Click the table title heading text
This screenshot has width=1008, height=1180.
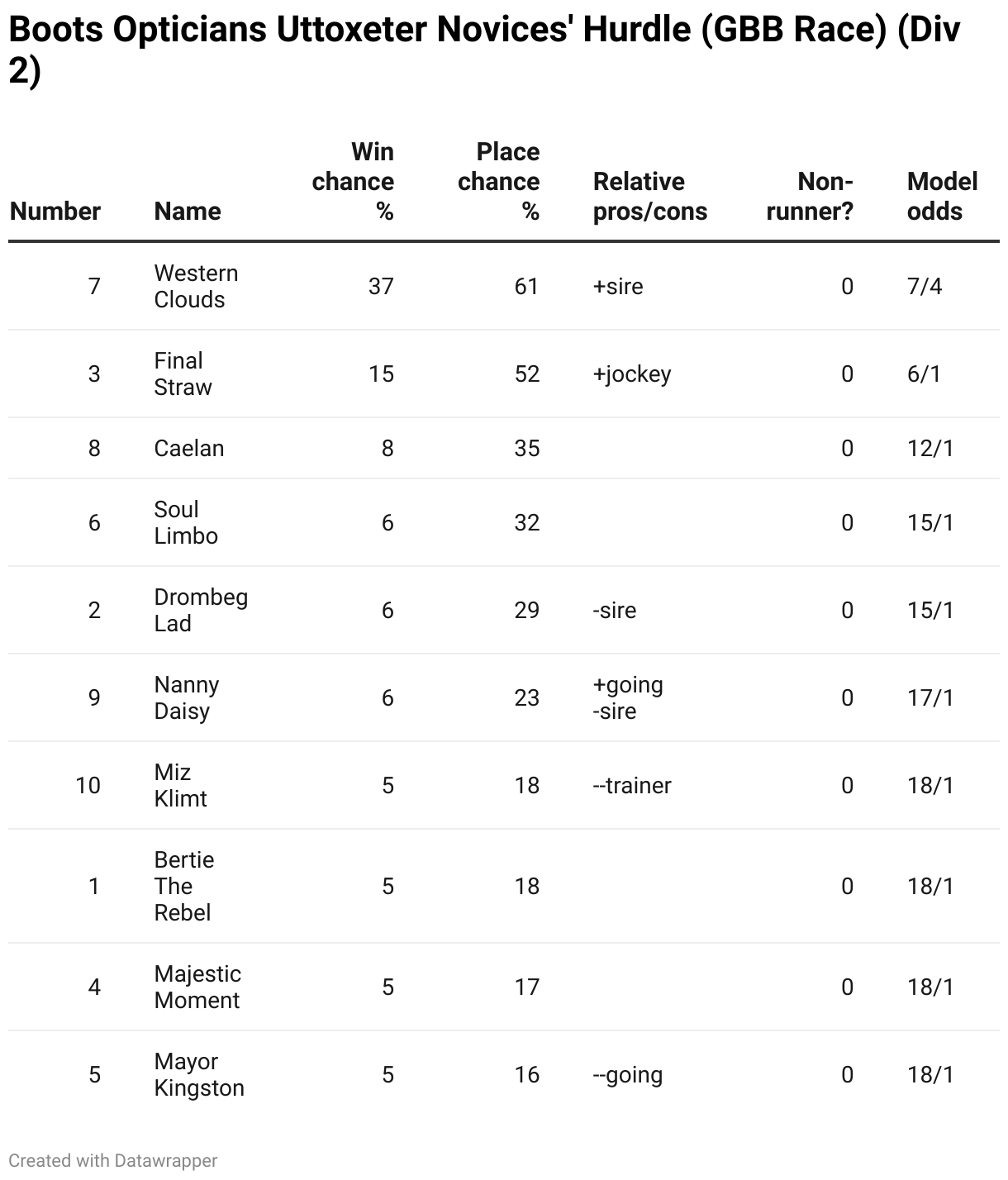tap(484, 51)
